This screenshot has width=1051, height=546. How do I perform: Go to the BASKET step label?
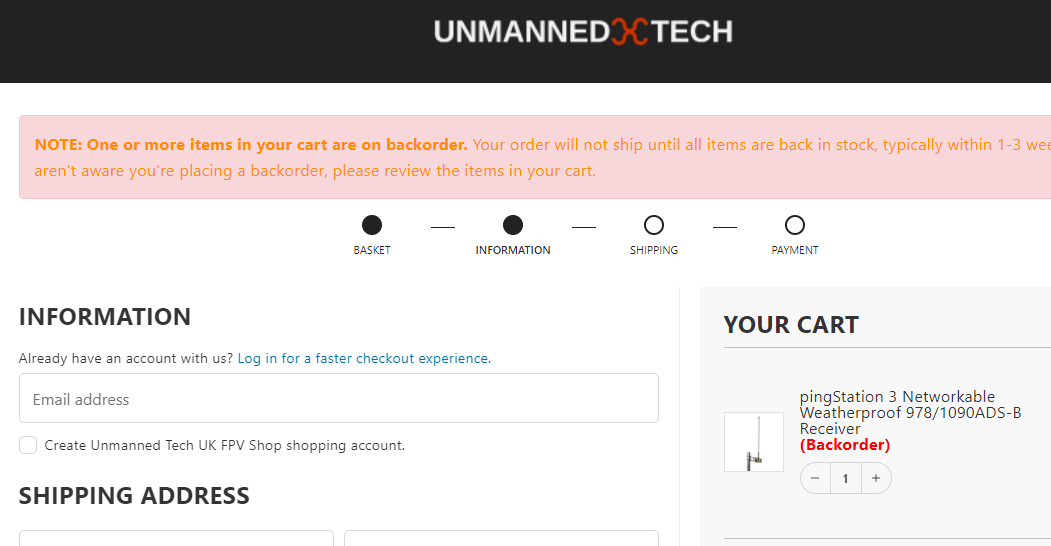[x=372, y=250]
